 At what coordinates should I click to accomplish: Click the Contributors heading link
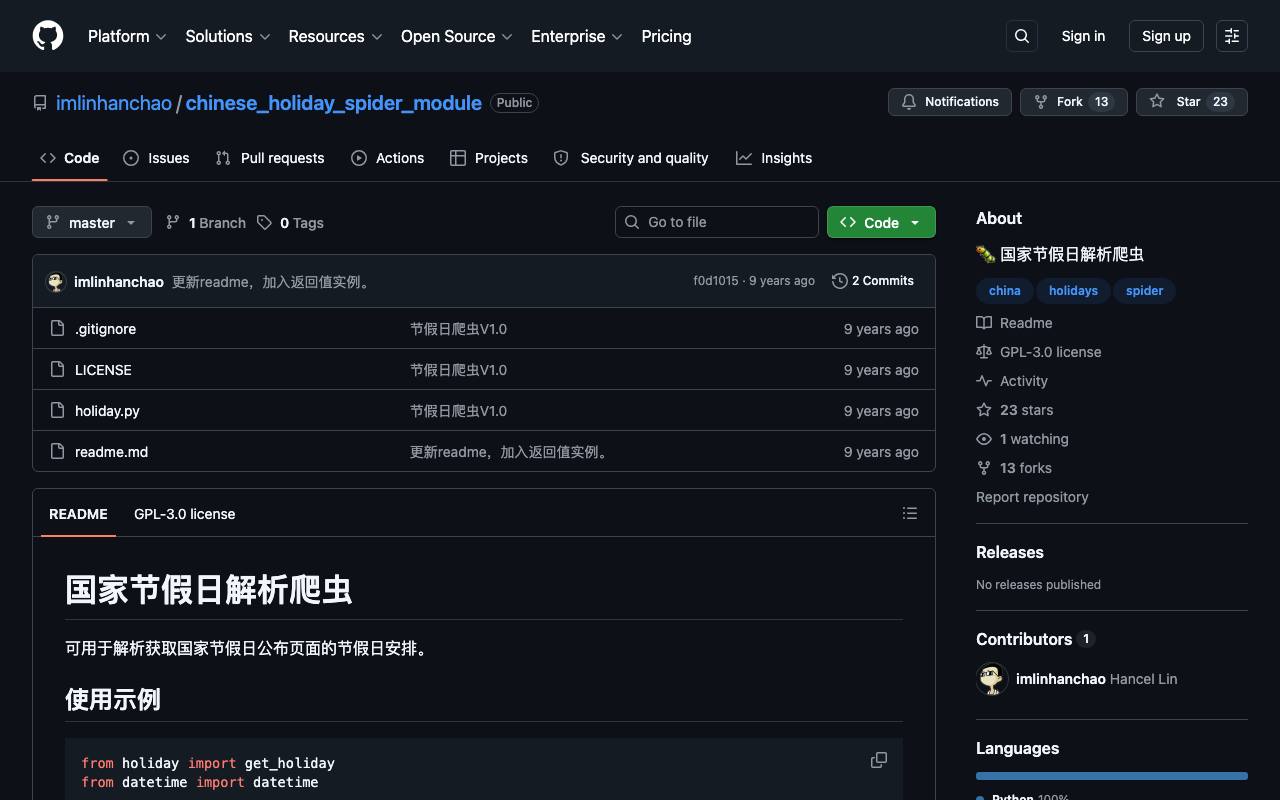pyautogui.click(x=1035, y=639)
